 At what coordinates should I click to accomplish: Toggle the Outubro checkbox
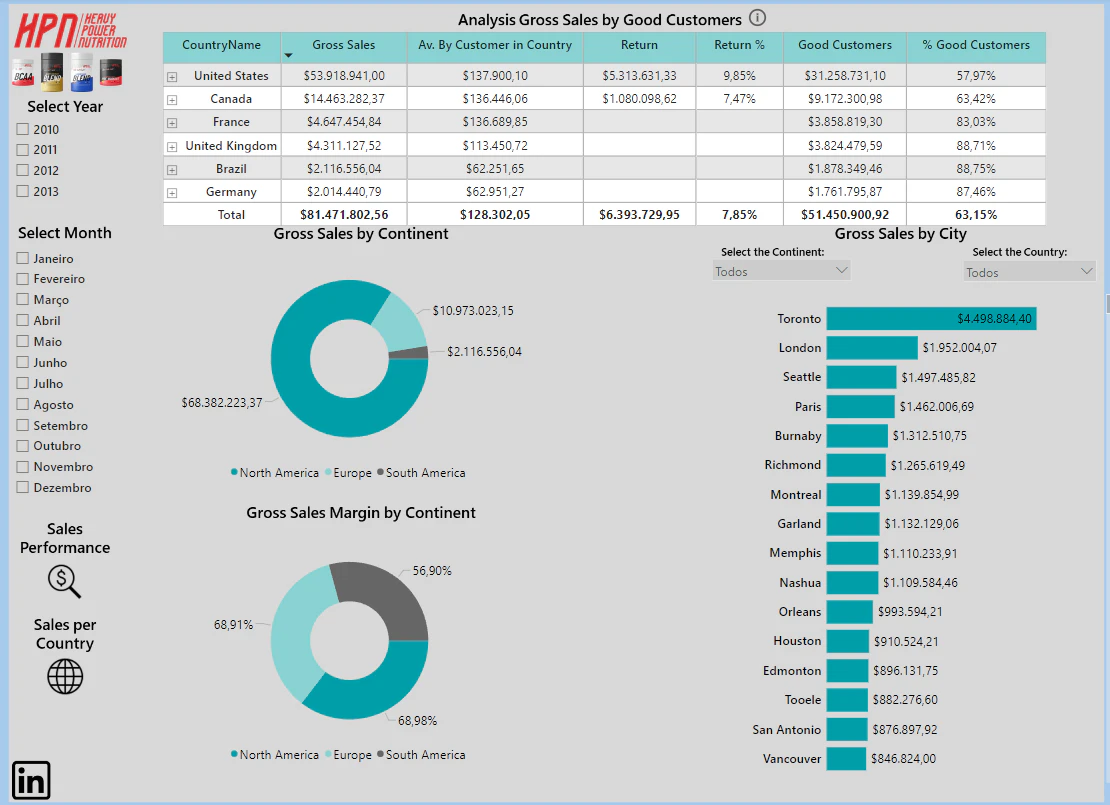click(23, 446)
